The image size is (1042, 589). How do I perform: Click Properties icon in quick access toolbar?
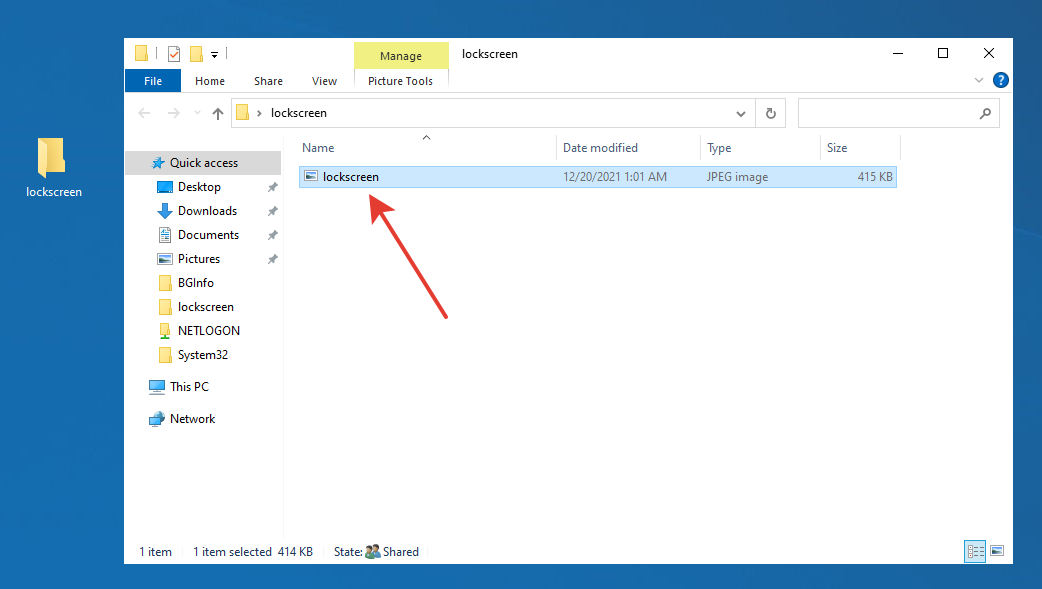pos(174,54)
